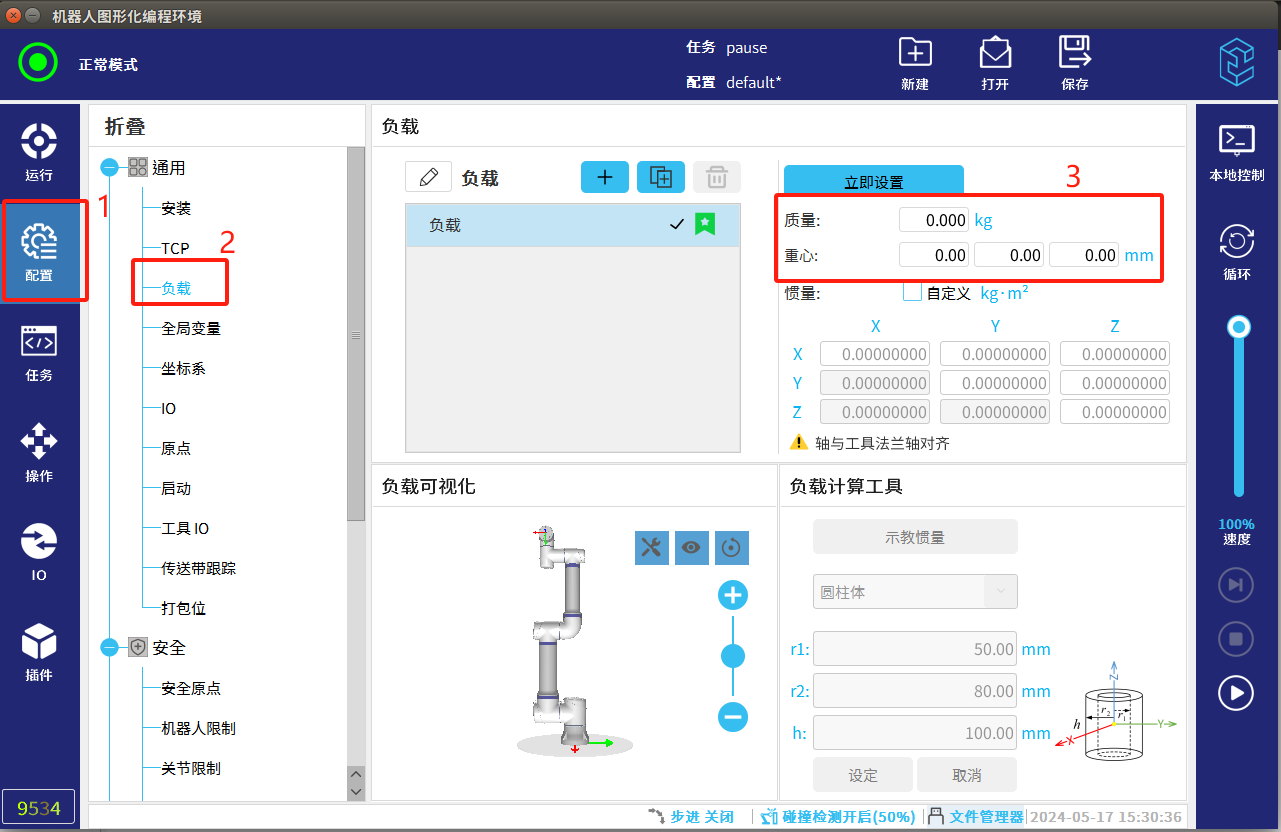Click the pencil rename payload icon
The image size is (1281, 832).
point(429,177)
